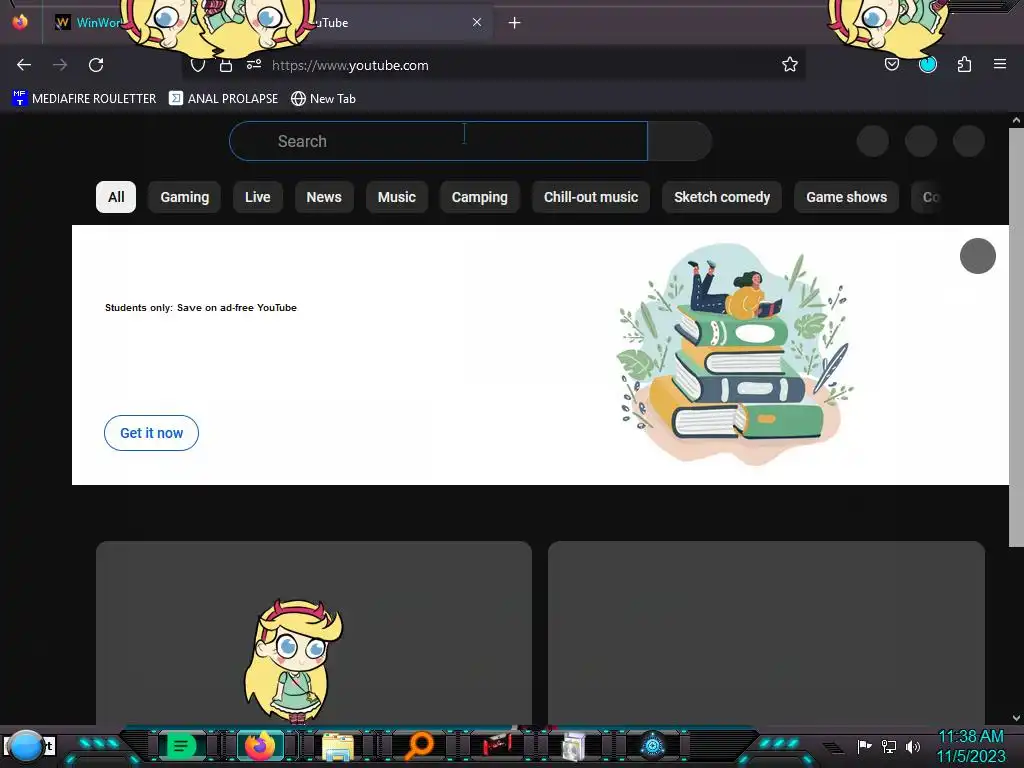
Task: Open the MEDIAFIRE ROULETTER bookmark
Action: 84,99
